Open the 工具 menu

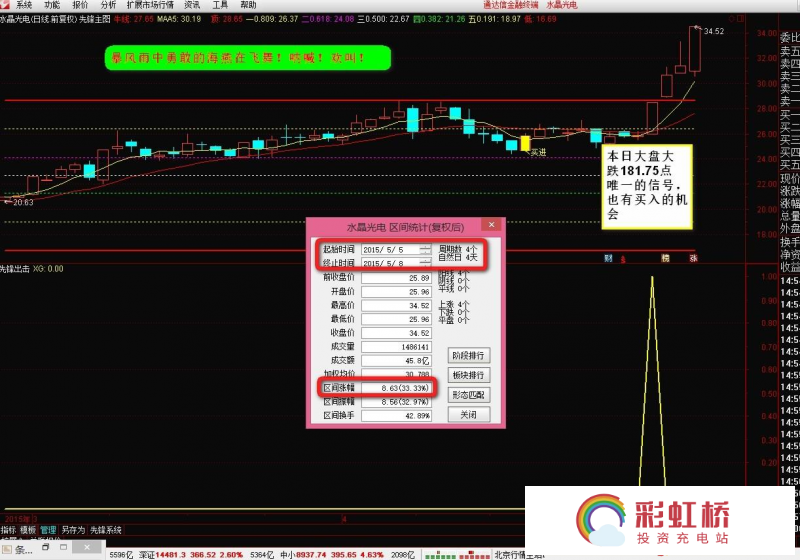tap(219, 5)
